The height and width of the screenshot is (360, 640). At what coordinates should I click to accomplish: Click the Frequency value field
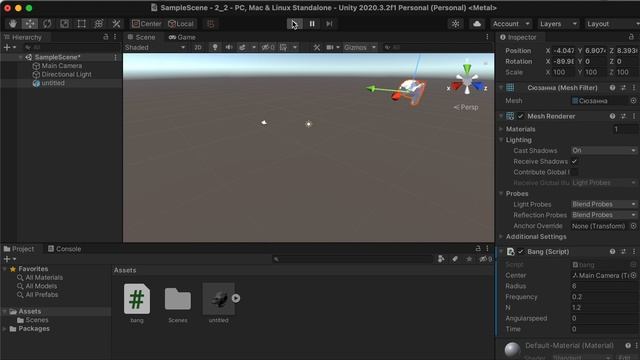603,297
